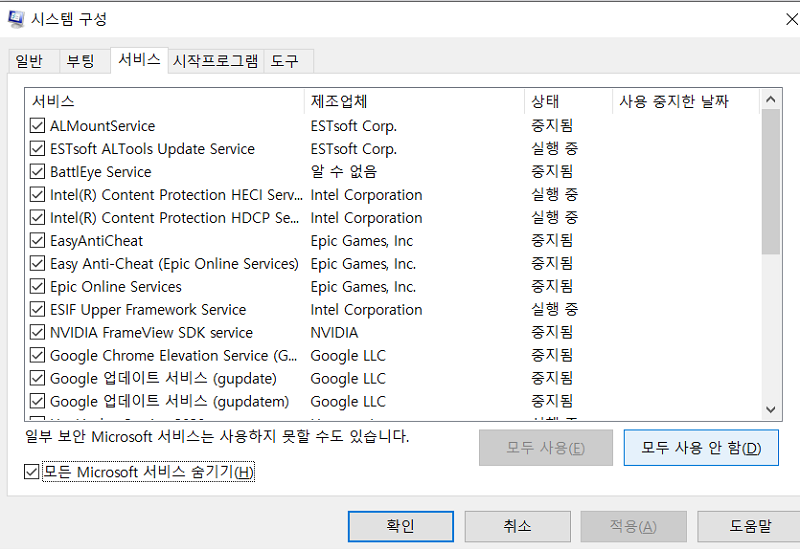Click the 취소 button

point(517,526)
